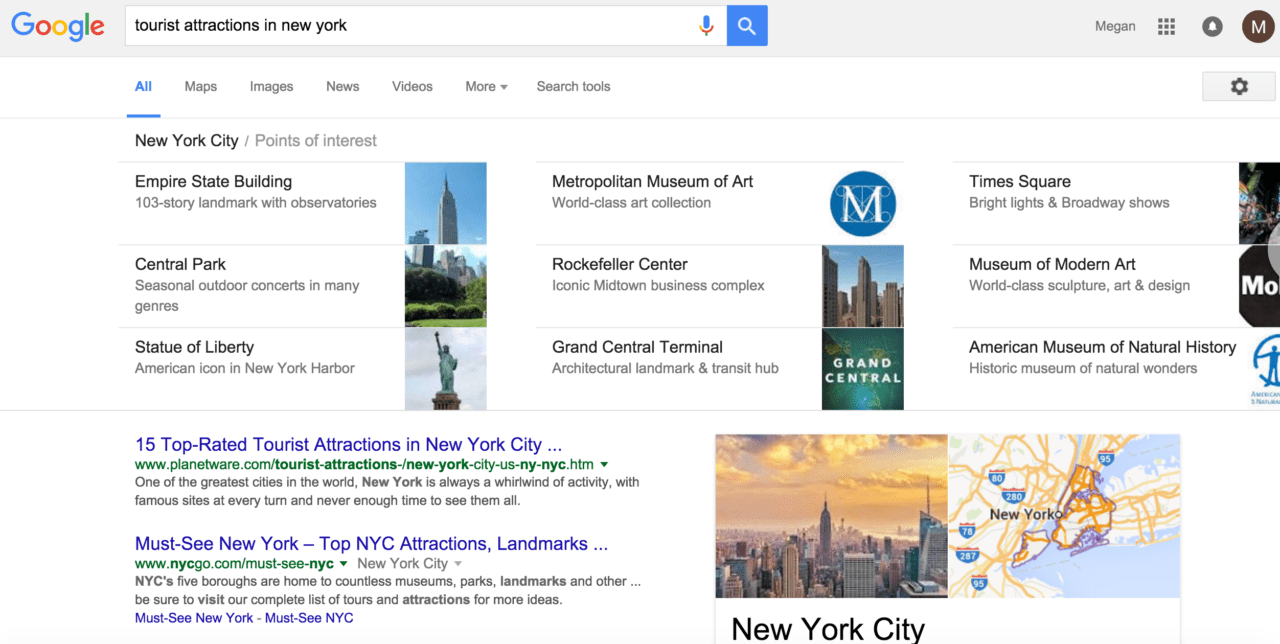Screen dimensions: 1280x644
Task: Open Empire State Building entry
Action: 213,182
